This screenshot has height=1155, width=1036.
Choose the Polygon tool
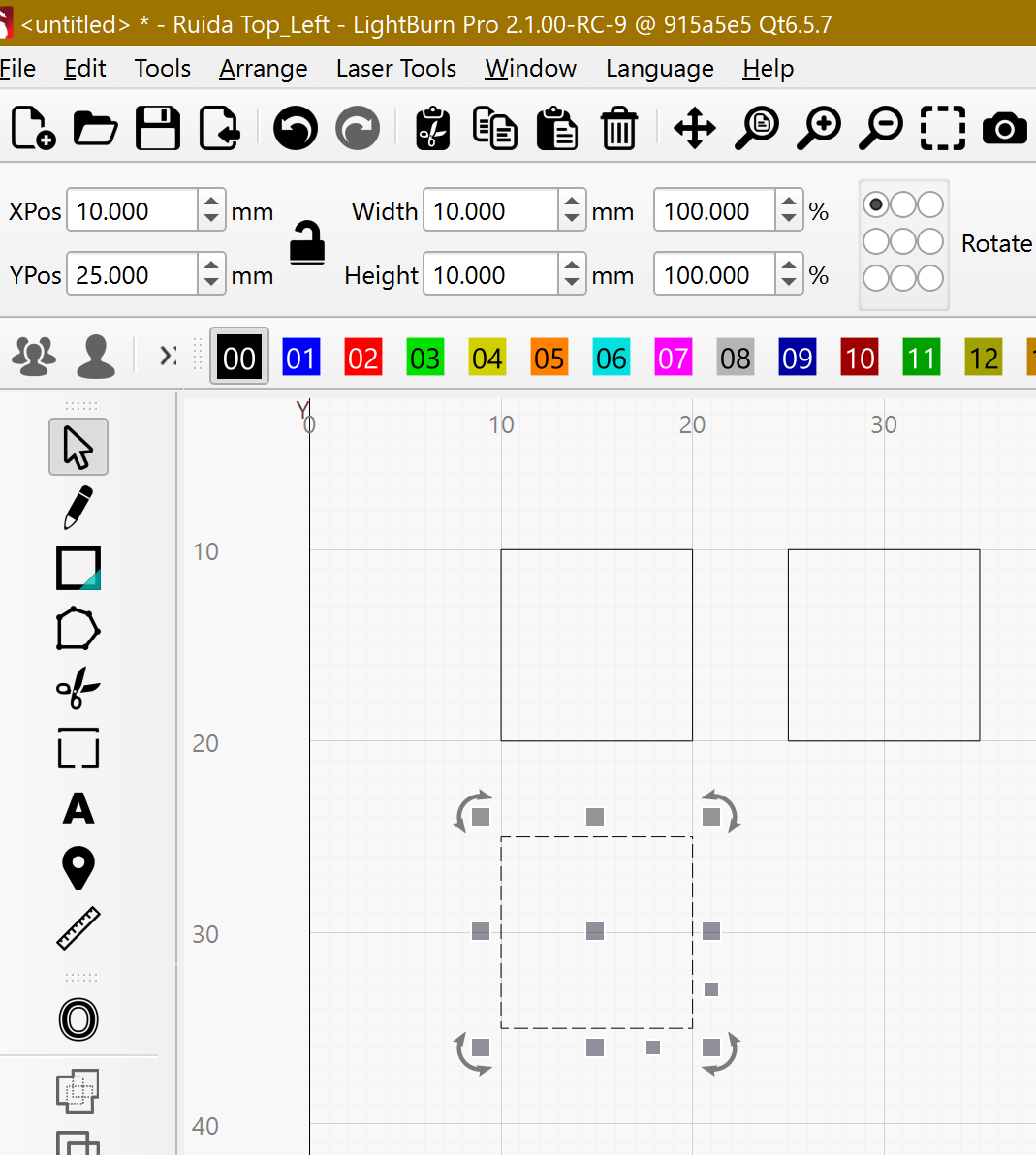pos(78,628)
